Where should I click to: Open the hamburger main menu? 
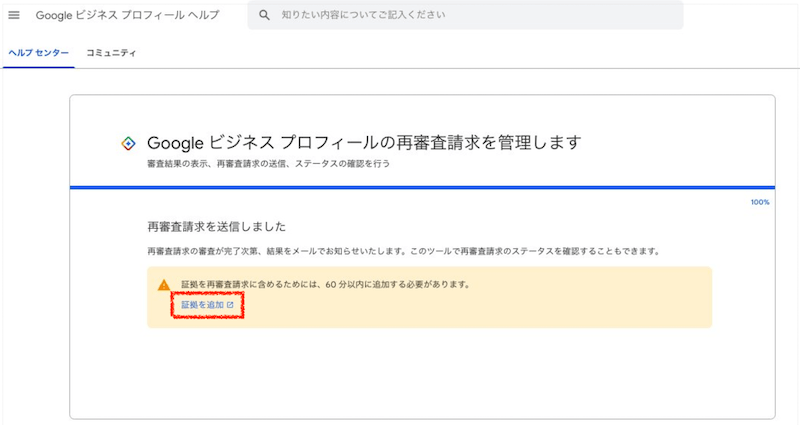click(14, 15)
